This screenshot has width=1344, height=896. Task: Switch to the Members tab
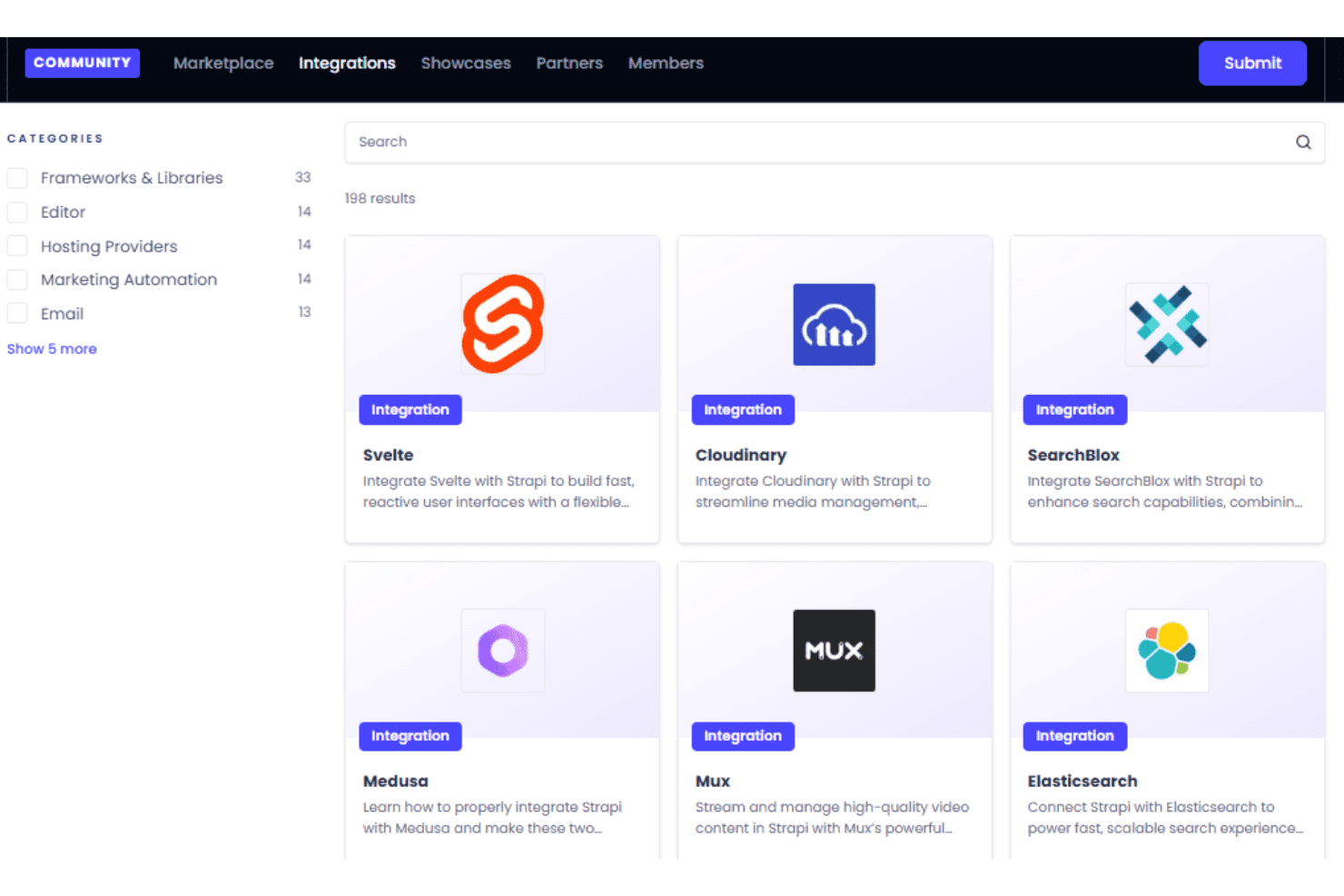[666, 63]
